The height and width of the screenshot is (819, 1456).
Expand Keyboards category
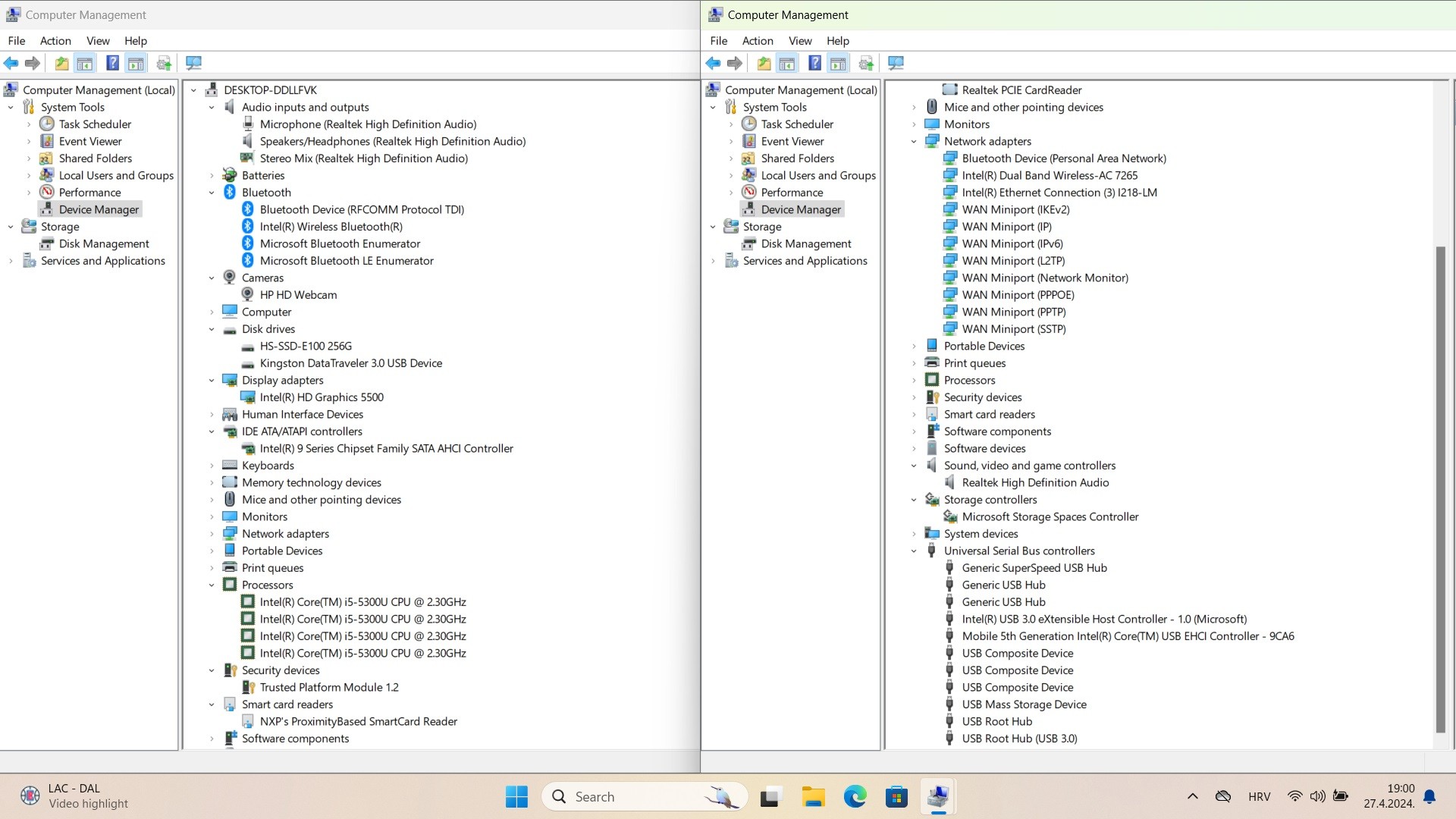[x=212, y=466]
